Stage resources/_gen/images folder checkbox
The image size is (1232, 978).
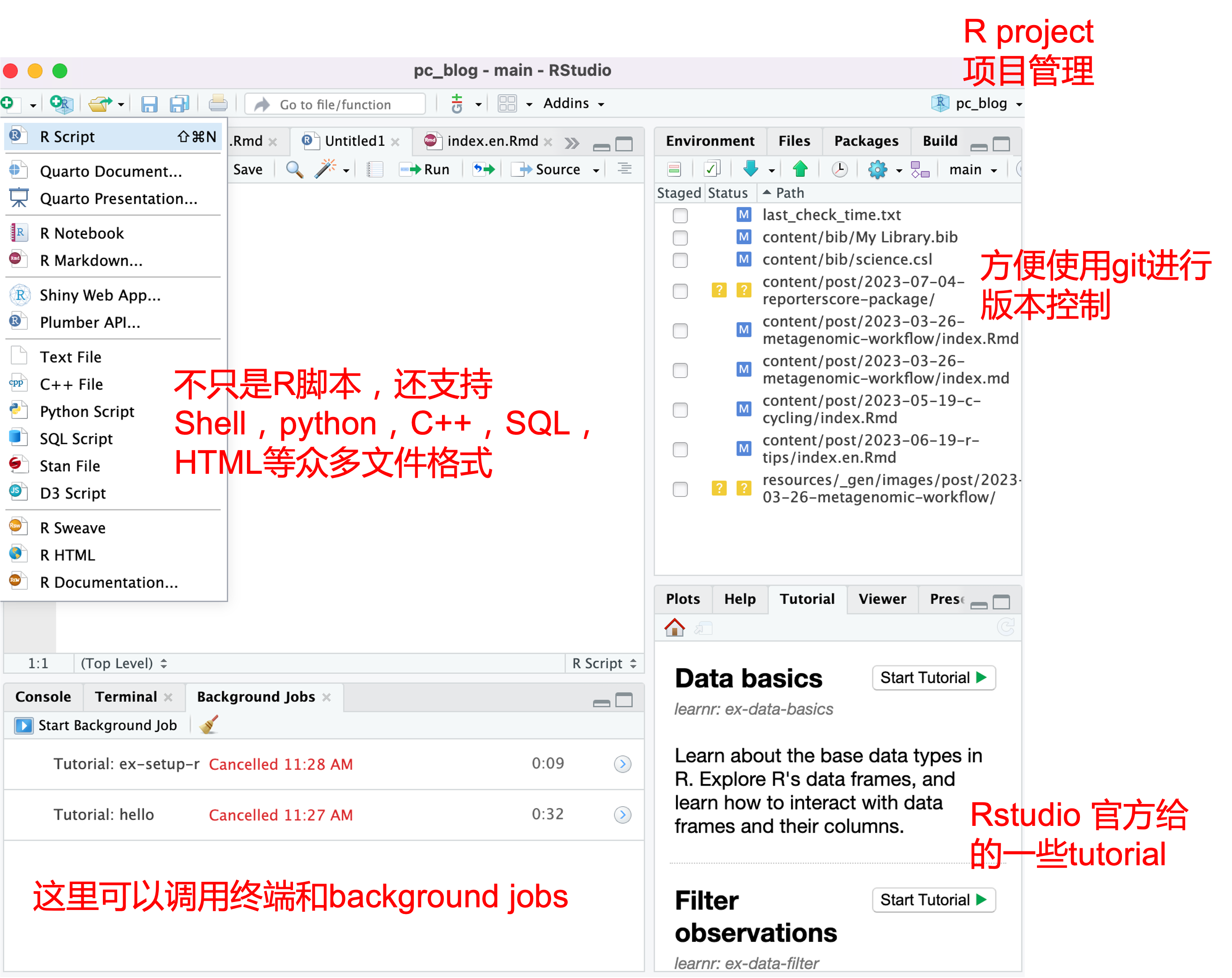pos(680,489)
